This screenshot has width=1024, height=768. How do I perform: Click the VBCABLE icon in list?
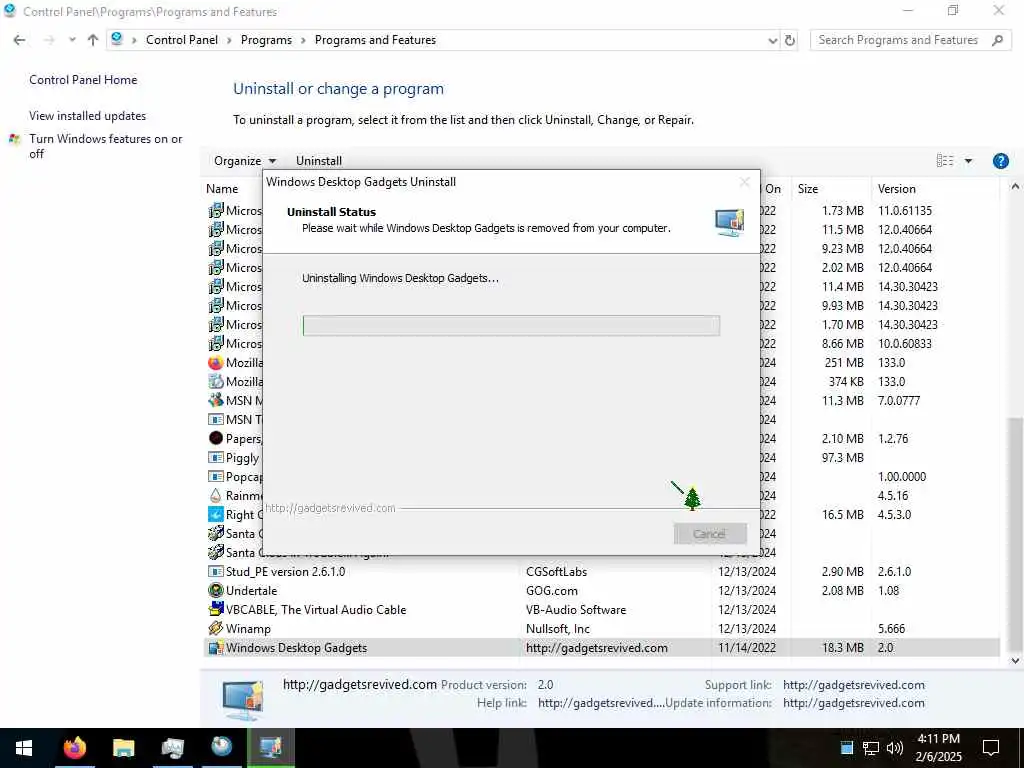(x=216, y=609)
